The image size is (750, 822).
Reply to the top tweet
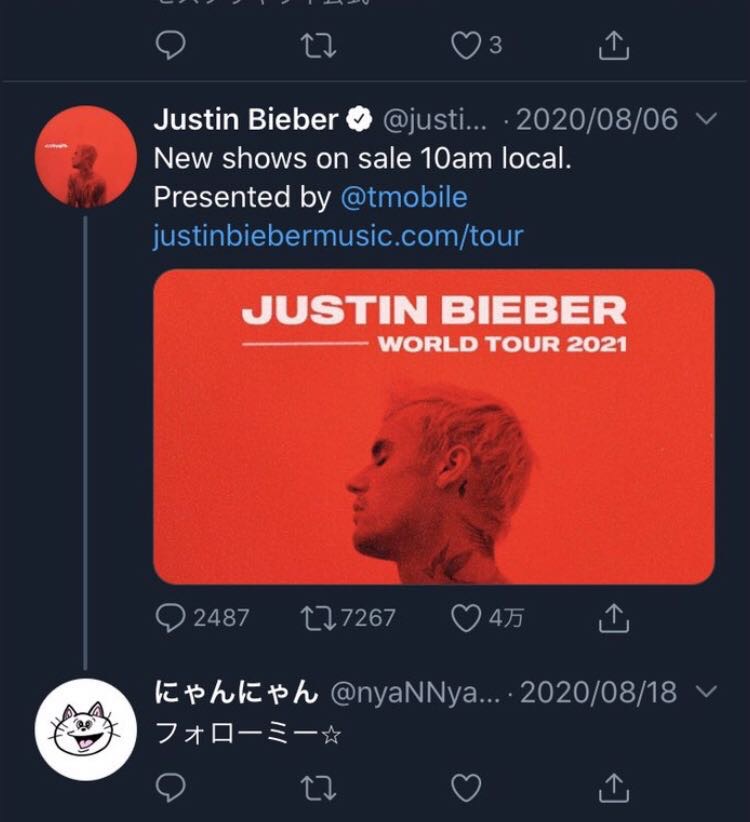(x=173, y=46)
